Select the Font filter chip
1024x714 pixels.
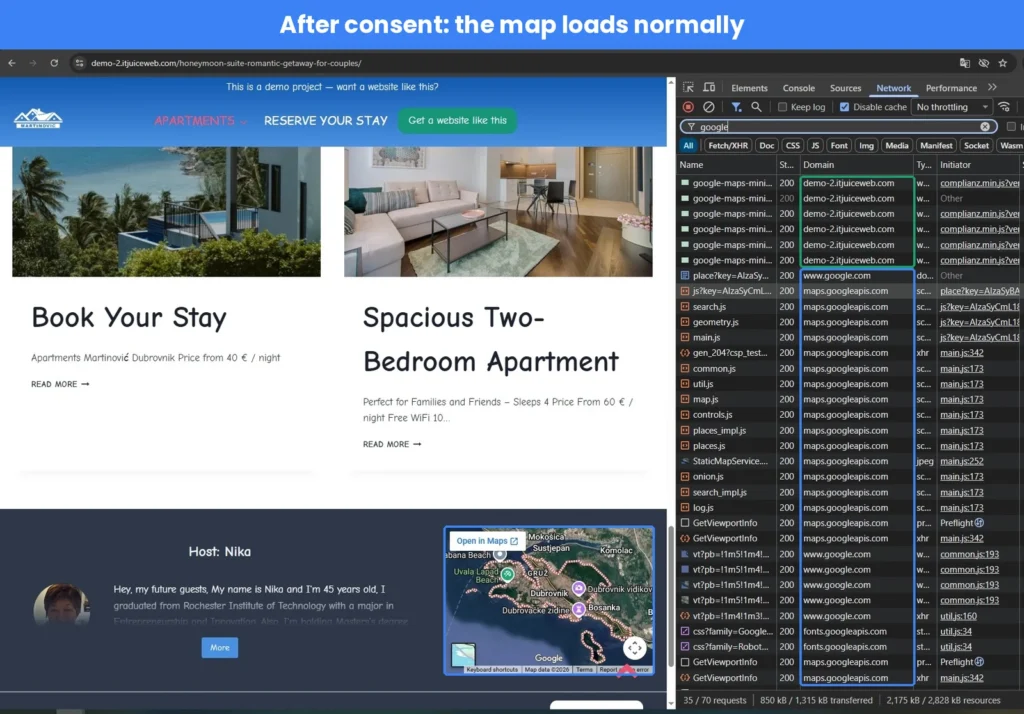pyautogui.click(x=839, y=146)
